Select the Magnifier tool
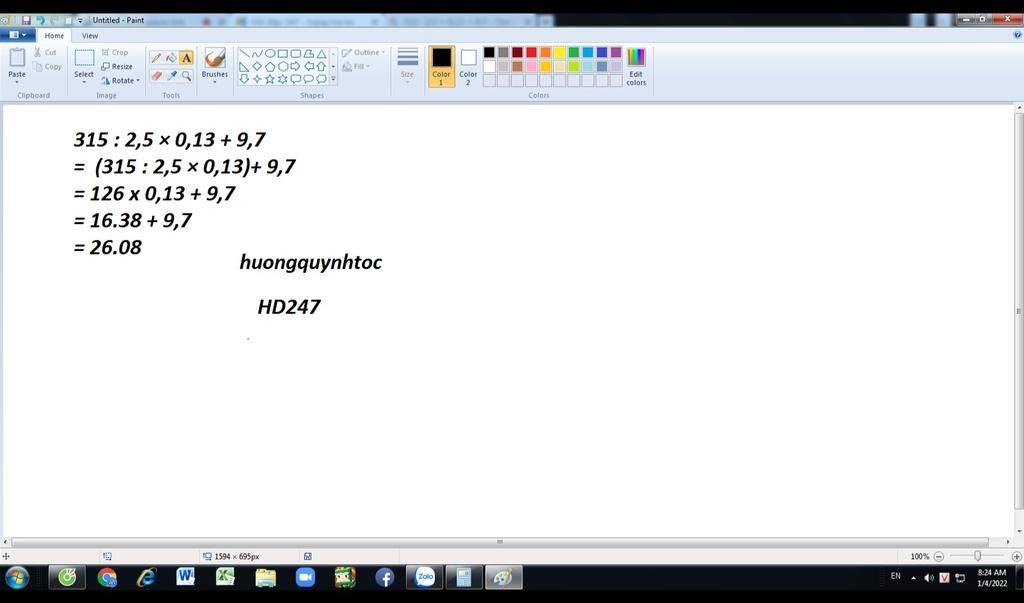The width and height of the screenshot is (1024, 603). (186, 75)
